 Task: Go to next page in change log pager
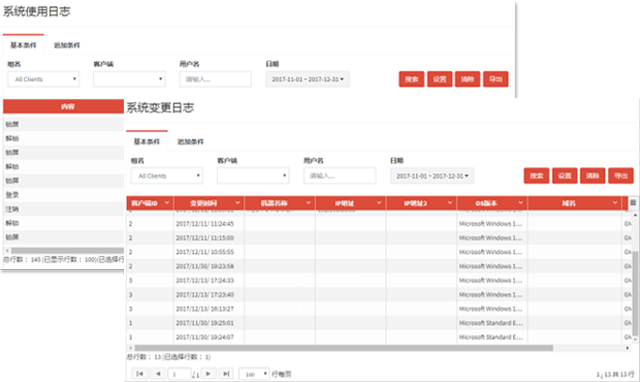[x=208, y=373]
